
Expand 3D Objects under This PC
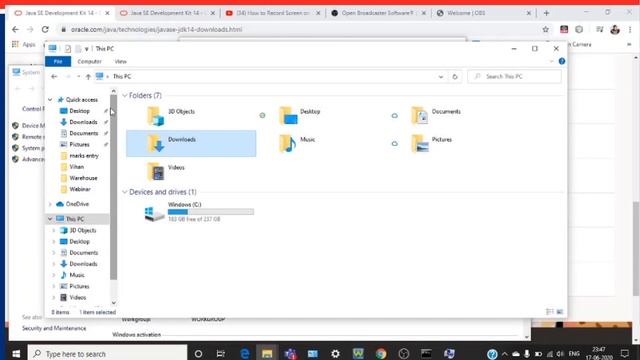pyautogui.click(x=53, y=230)
